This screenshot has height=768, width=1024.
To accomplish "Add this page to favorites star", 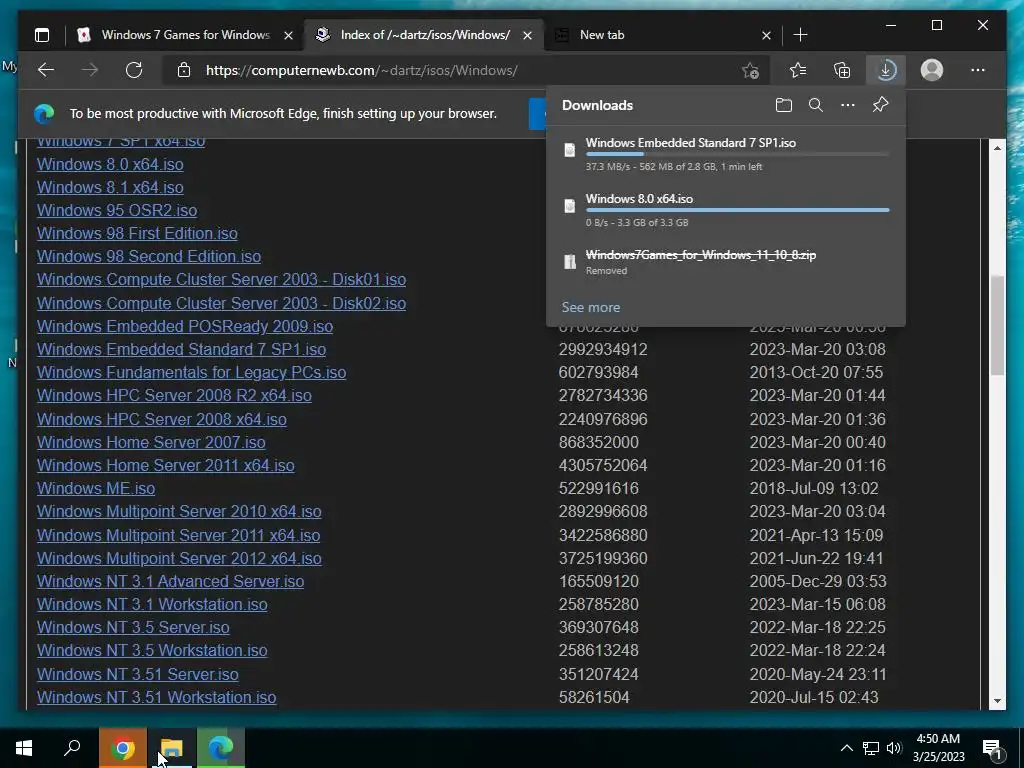I will click(x=751, y=71).
